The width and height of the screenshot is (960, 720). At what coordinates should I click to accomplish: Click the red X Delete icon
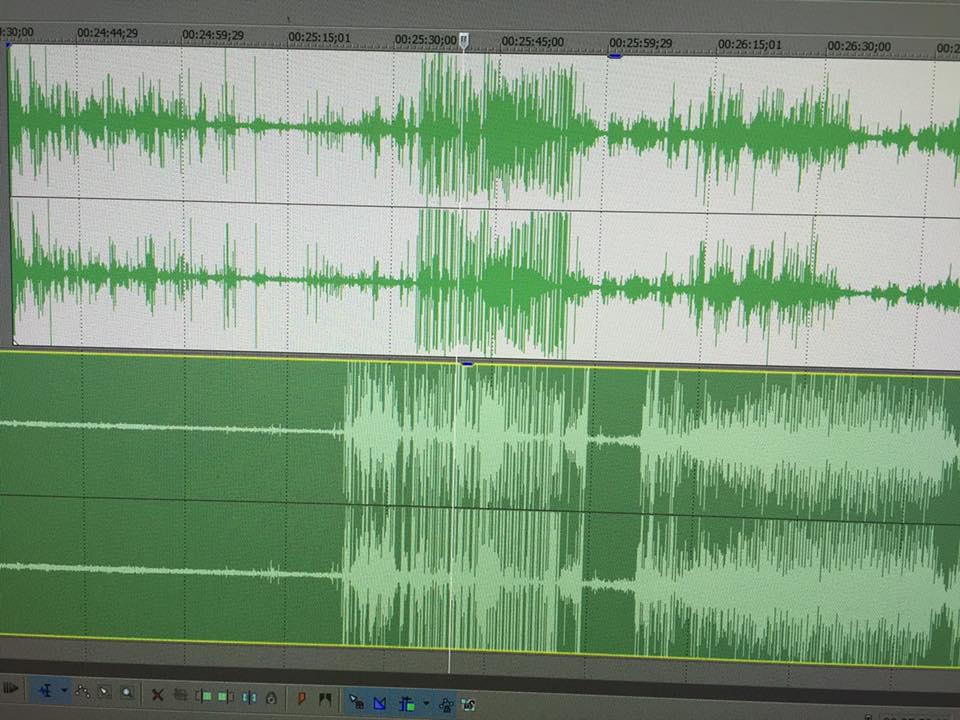point(157,694)
